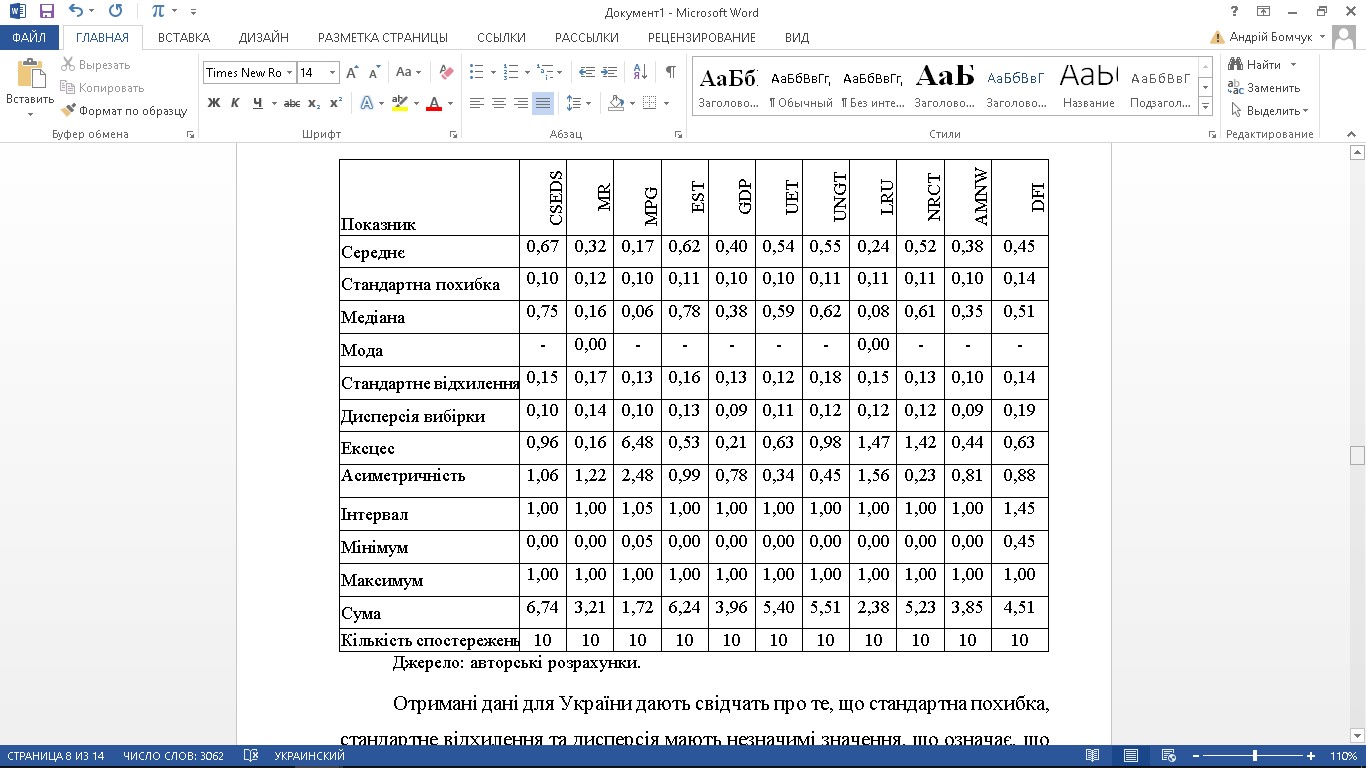Toggle bold formatting (Ж)
The image size is (1366, 768).
coord(213,103)
